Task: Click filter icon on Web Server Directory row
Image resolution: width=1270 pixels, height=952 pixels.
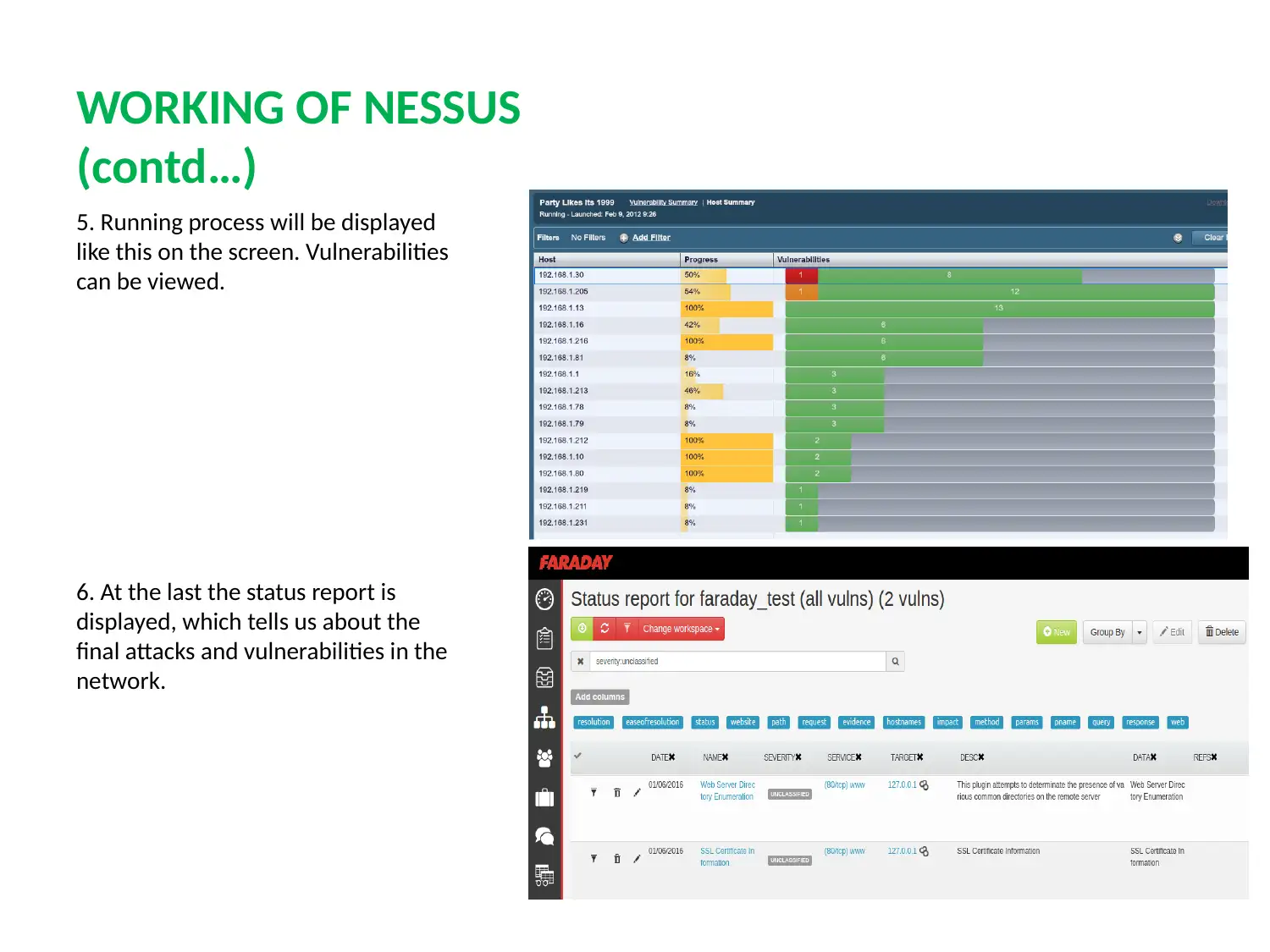Action: pos(594,793)
